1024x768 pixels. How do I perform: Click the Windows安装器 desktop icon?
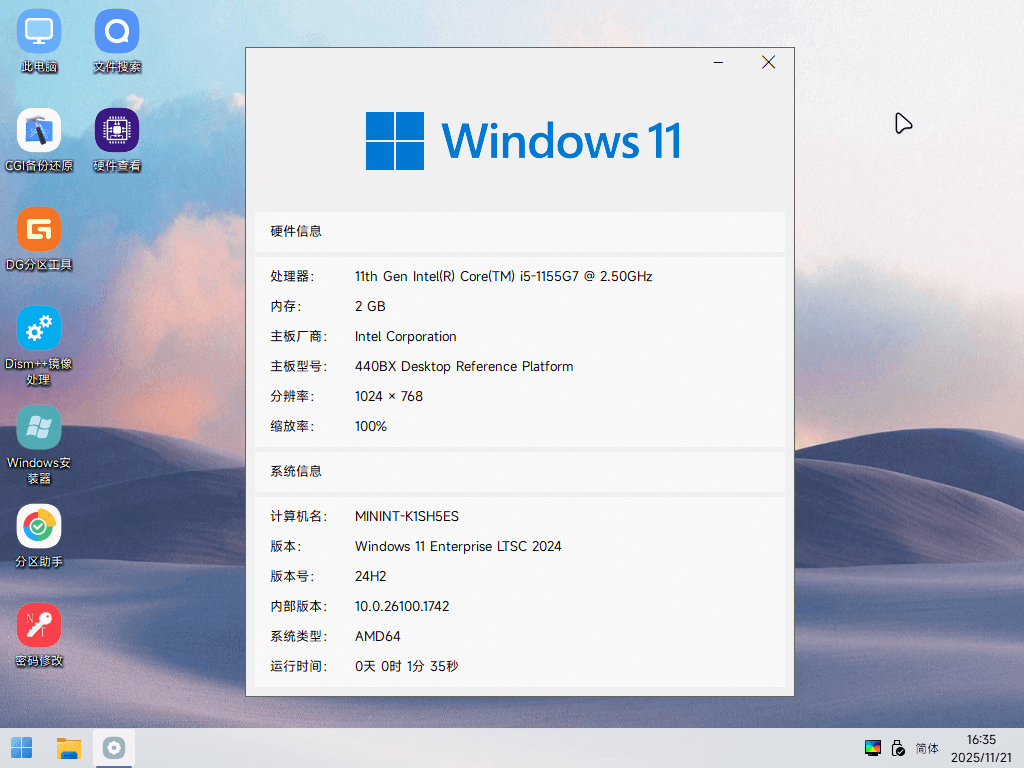(39, 445)
